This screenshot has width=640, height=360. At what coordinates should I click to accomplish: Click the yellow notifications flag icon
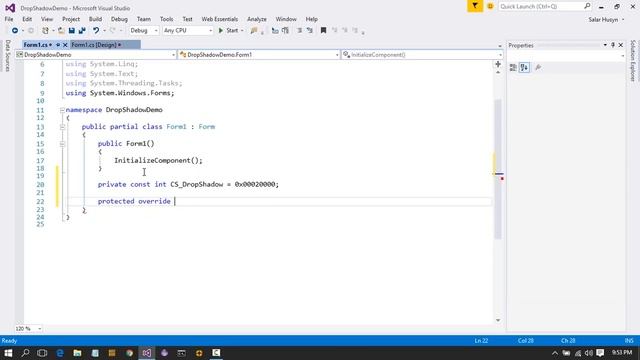pyautogui.click(x=475, y=6)
